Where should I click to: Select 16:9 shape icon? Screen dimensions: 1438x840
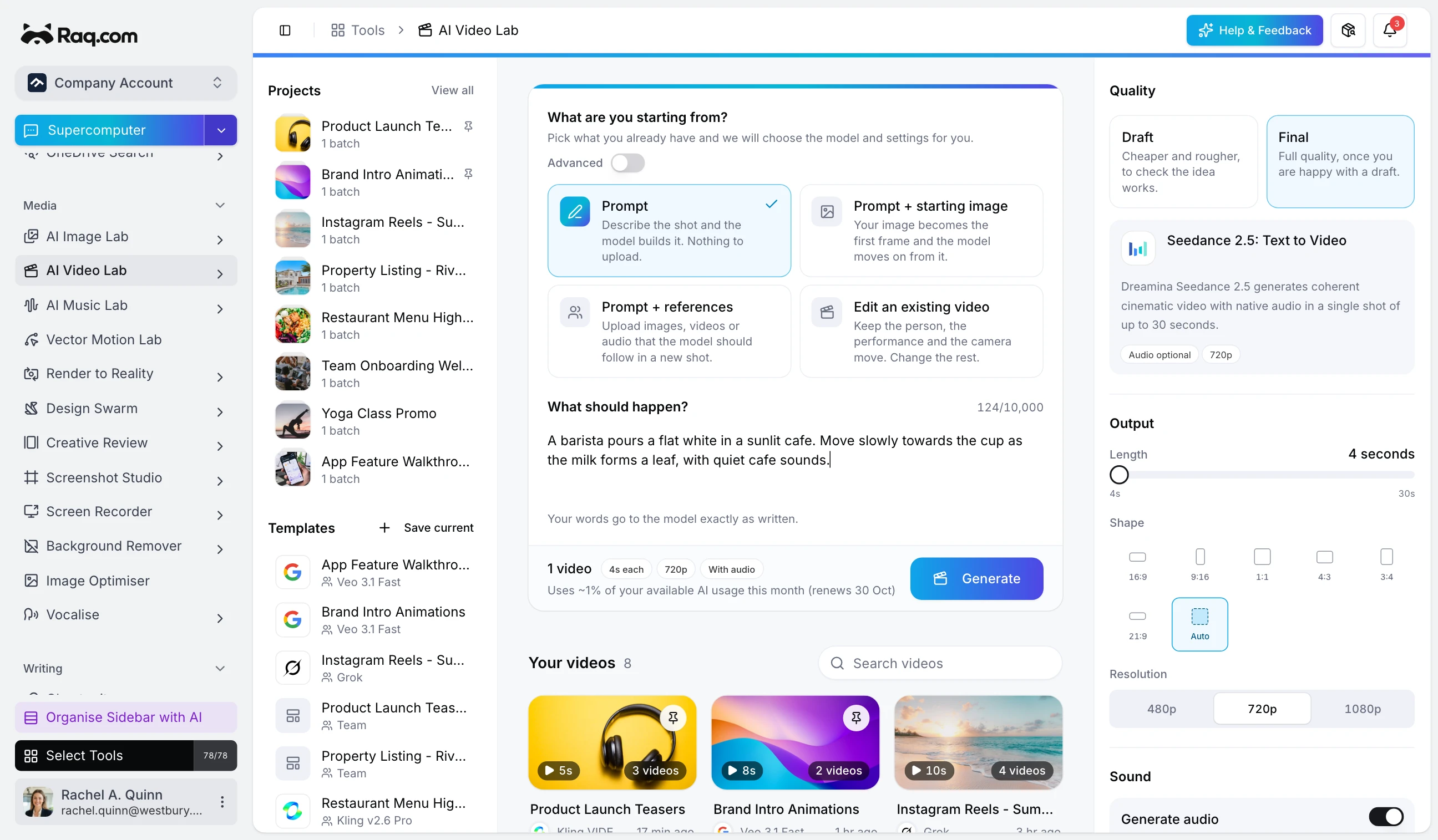(x=1137, y=564)
